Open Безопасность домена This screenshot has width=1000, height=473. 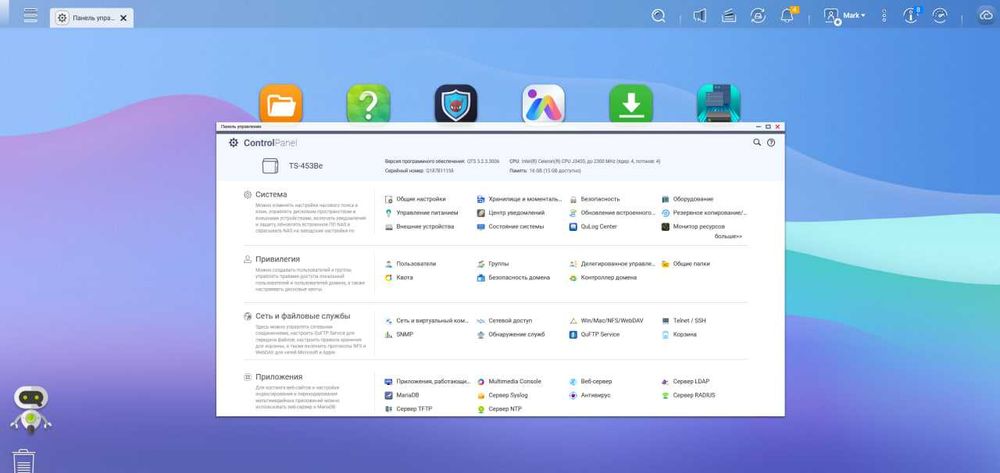pyautogui.click(x=513, y=278)
